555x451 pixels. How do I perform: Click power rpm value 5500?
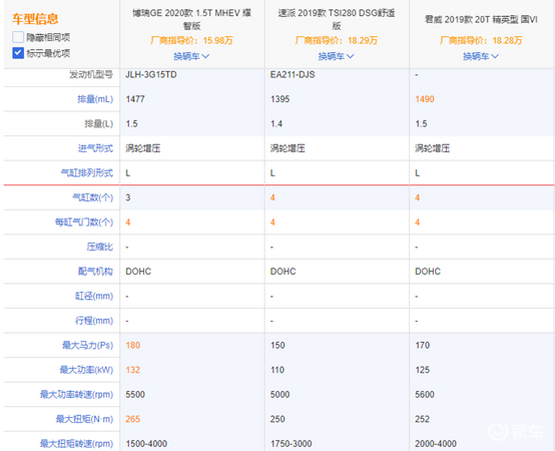tap(135, 394)
